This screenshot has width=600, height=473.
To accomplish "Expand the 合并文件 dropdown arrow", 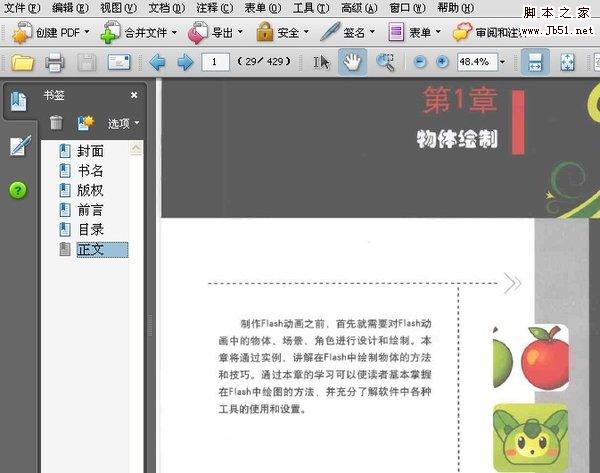I will click(174, 33).
